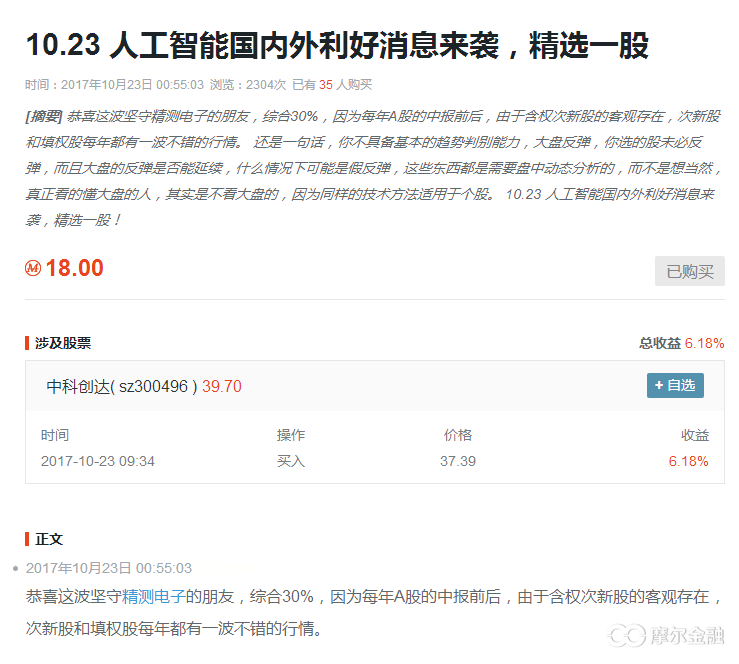Click the 时间 column header
739x664 pixels.
[55, 435]
